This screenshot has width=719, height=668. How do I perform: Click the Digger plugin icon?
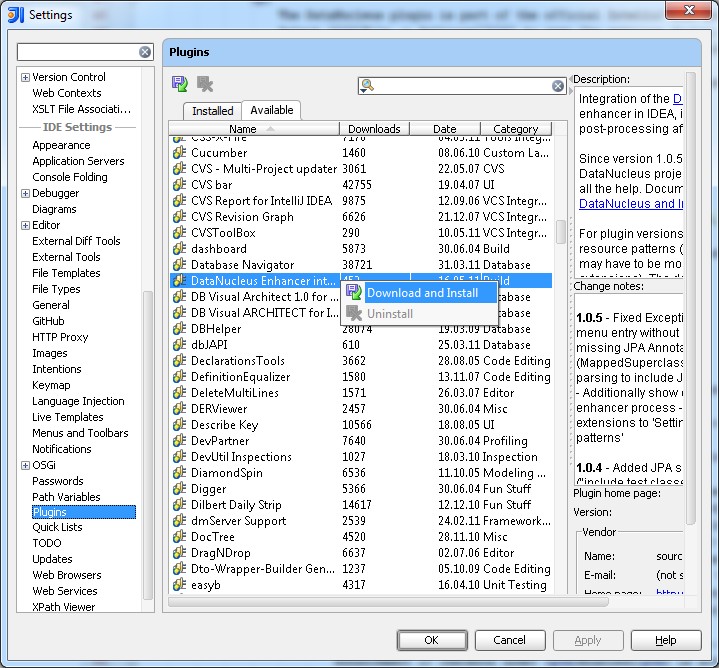click(x=179, y=488)
